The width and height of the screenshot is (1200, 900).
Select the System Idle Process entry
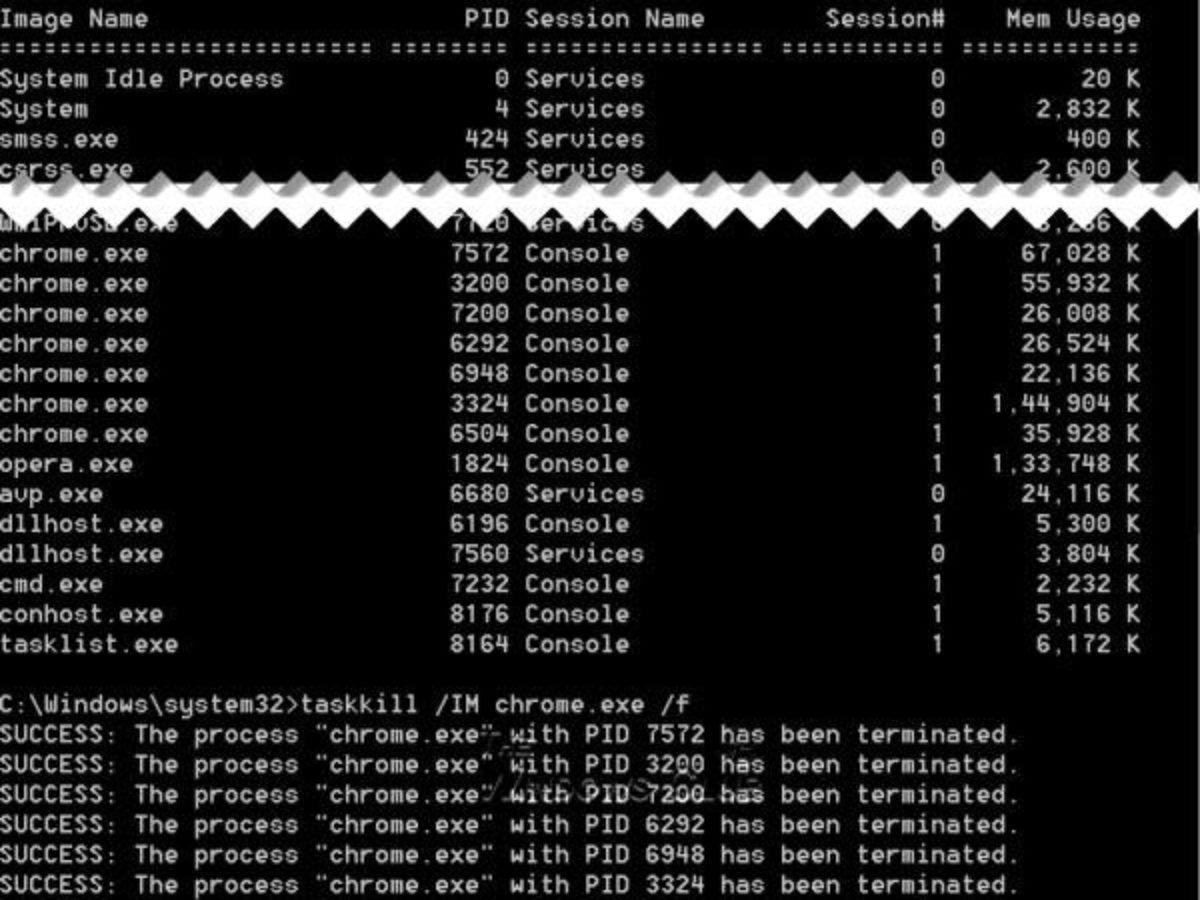(x=569, y=79)
